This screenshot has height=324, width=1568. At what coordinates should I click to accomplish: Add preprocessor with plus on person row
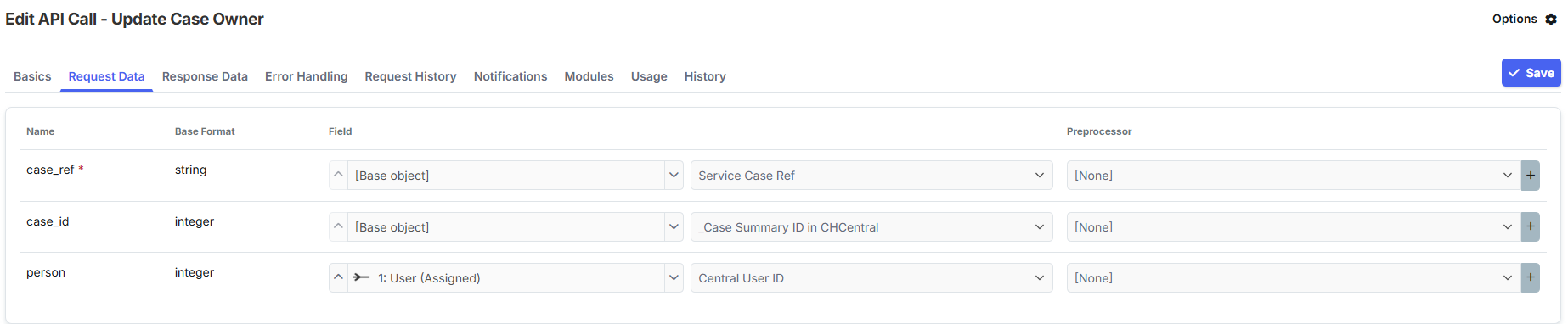tap(1531, 277)
